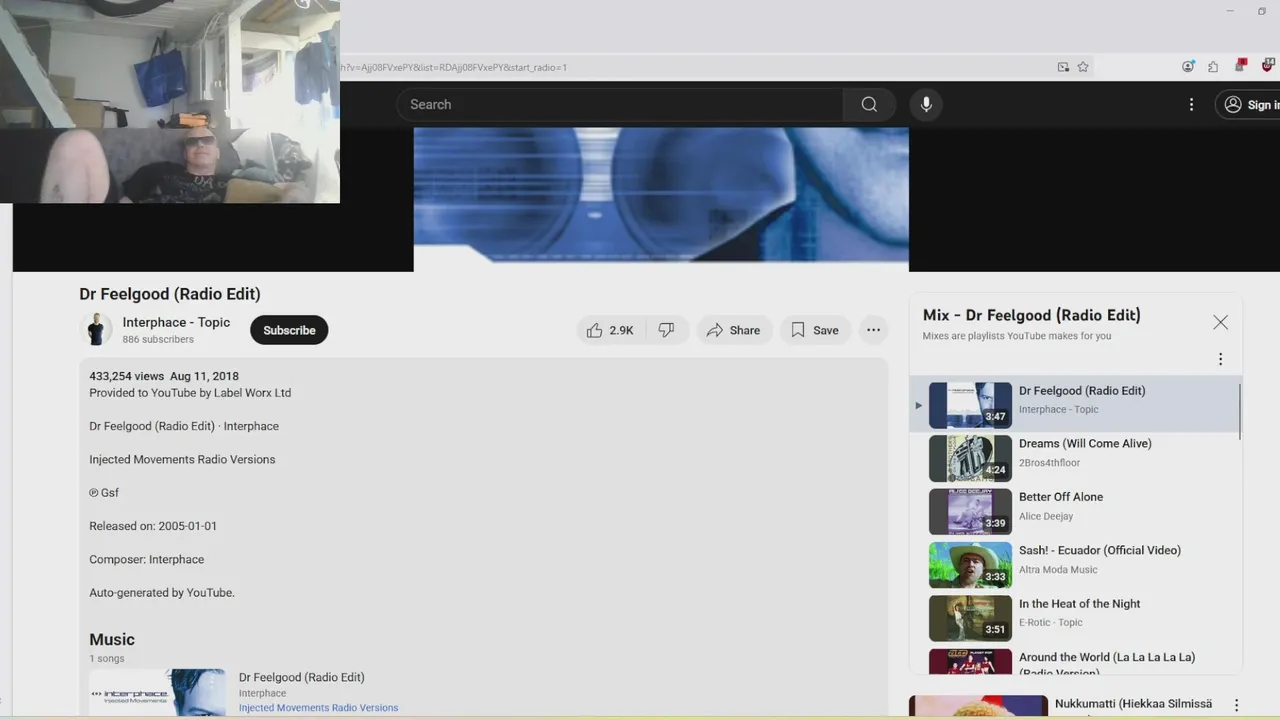Open picture-in-picture icon in address bar

1063,67
